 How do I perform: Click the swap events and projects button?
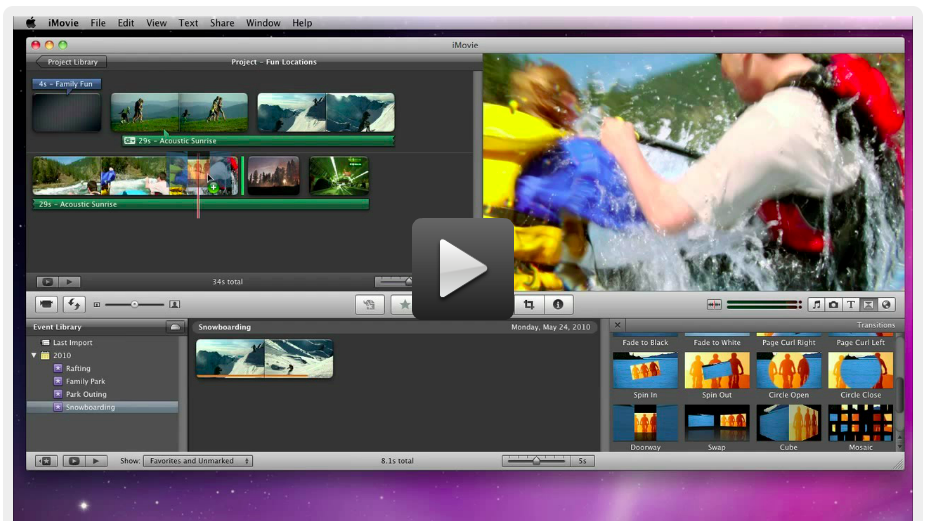(x=74, y=304)
